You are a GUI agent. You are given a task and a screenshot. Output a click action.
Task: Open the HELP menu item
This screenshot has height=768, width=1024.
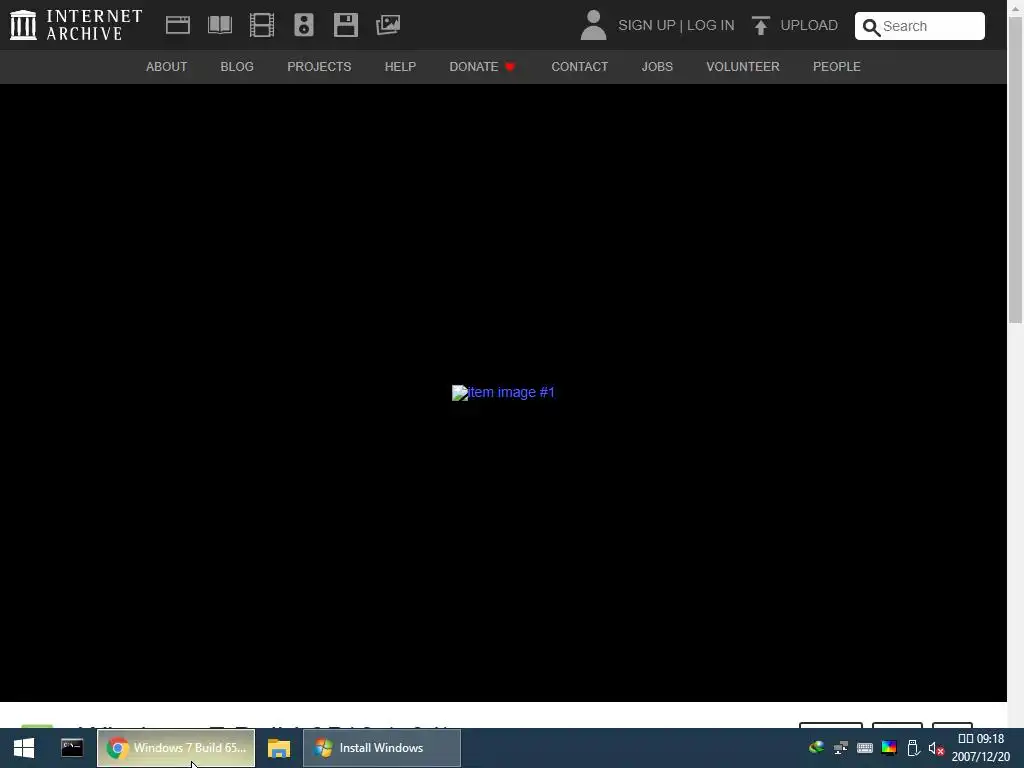pos(400,67)
